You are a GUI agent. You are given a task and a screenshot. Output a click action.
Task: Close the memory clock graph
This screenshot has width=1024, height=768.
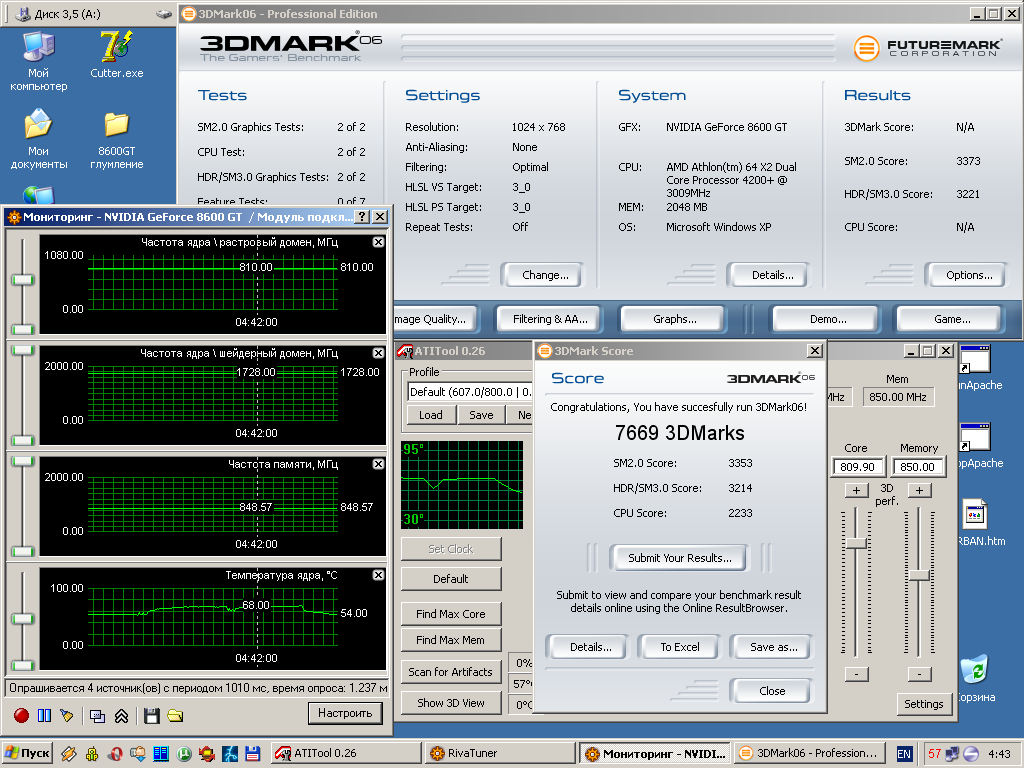click(378, 464)
